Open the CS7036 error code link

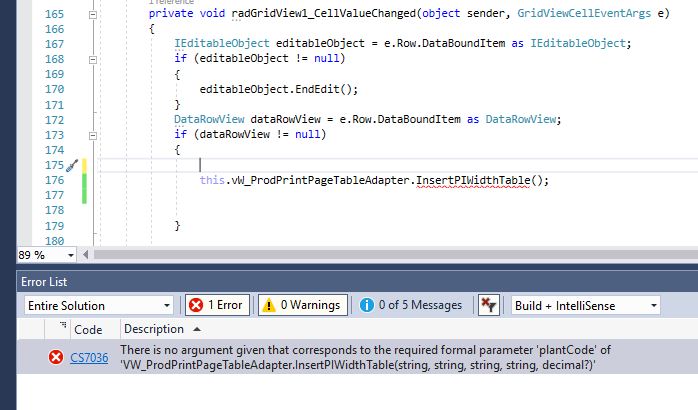89,357
